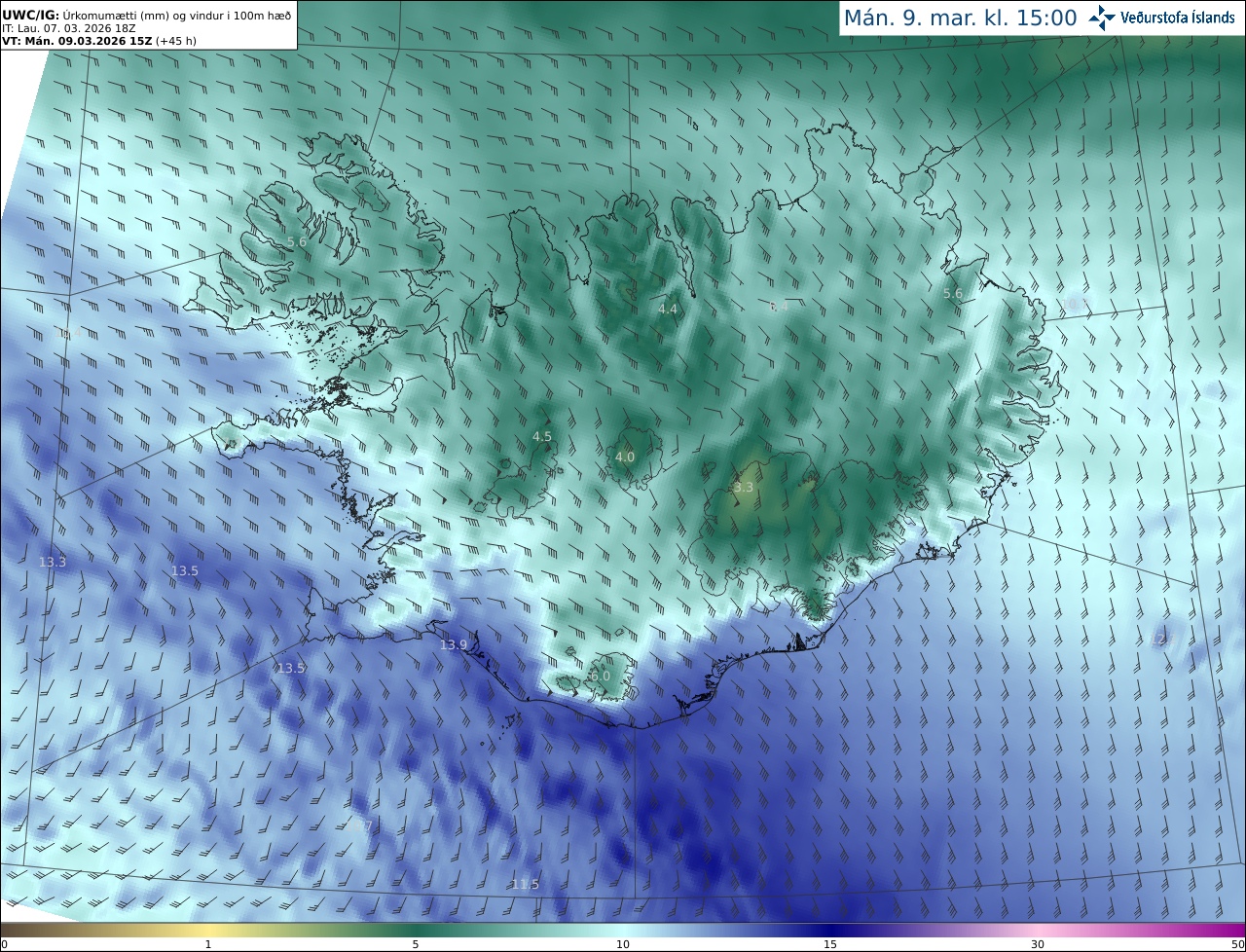Click the 6.0 value on Mýrdalsjökull

(x=601, y=676)
